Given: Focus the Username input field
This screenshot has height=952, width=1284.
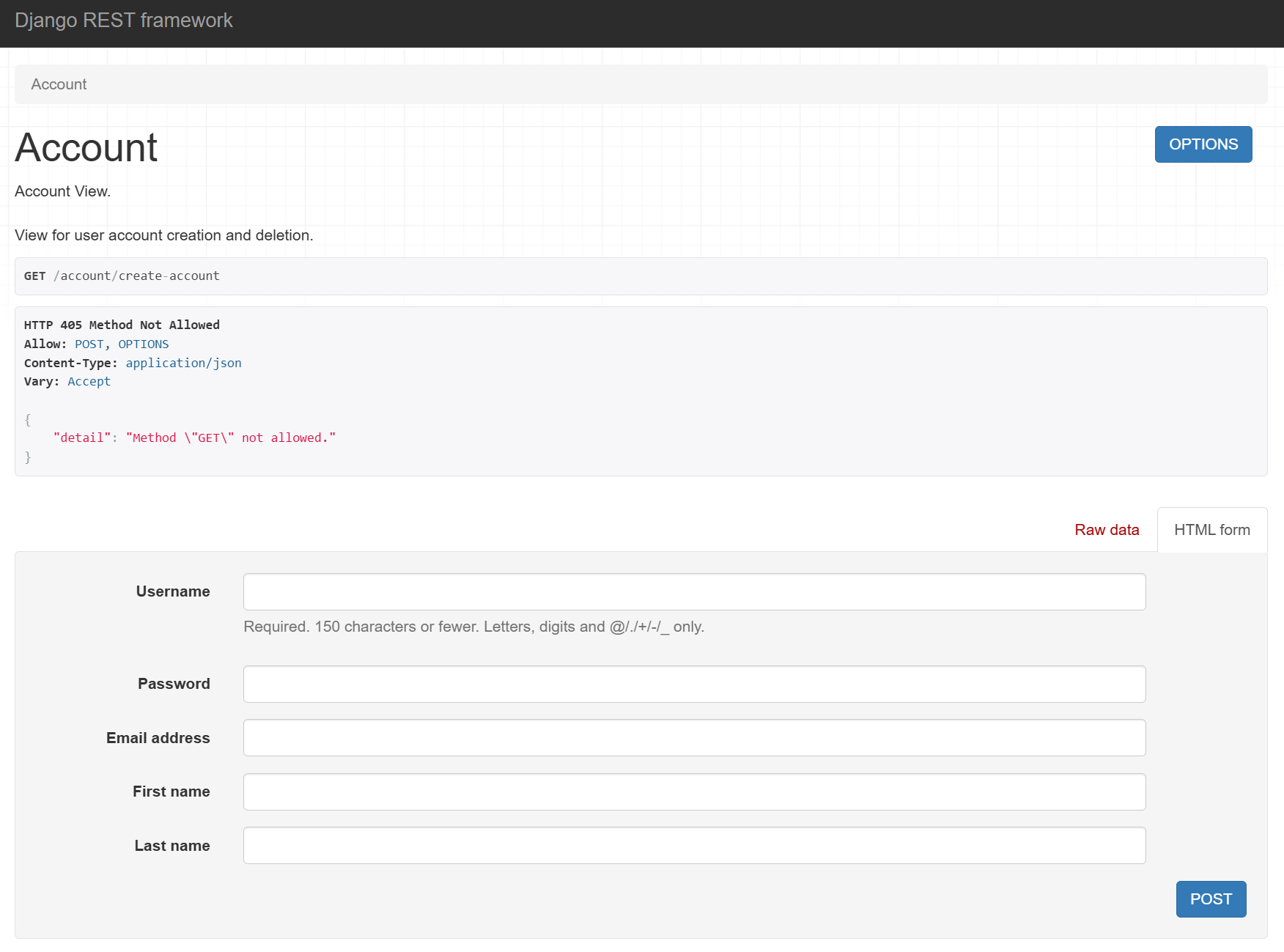Looking at the screenshot, I should pos(694,591).
